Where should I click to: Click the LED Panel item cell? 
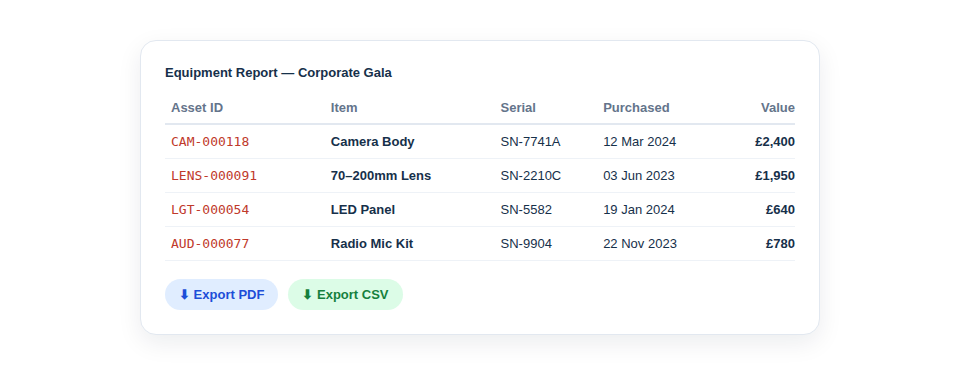[x=363, y=210]
